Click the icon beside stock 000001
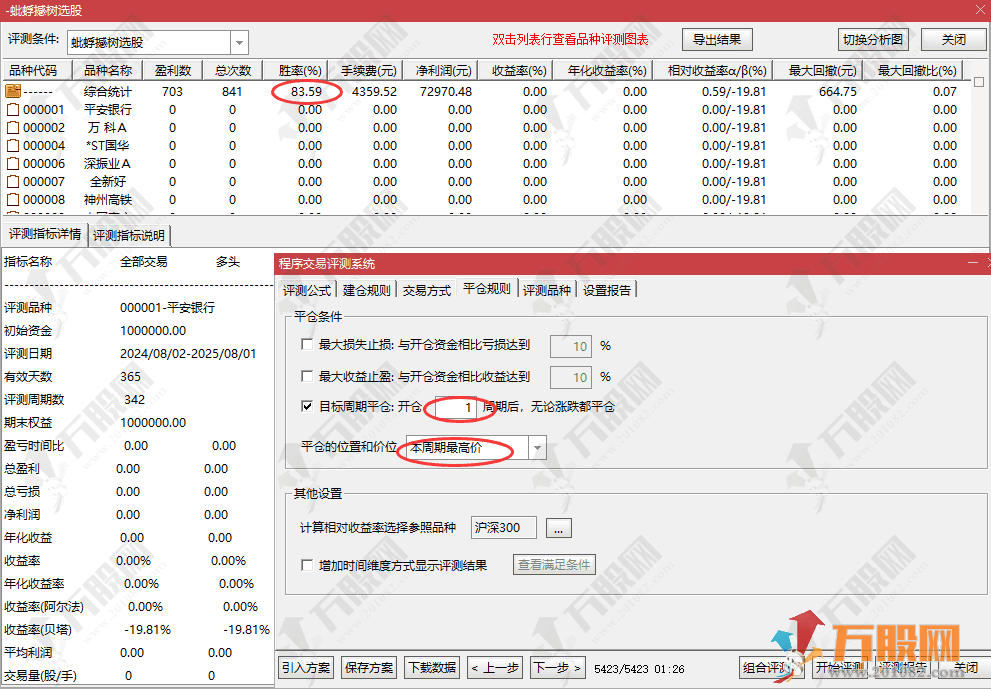 point(13,109)
